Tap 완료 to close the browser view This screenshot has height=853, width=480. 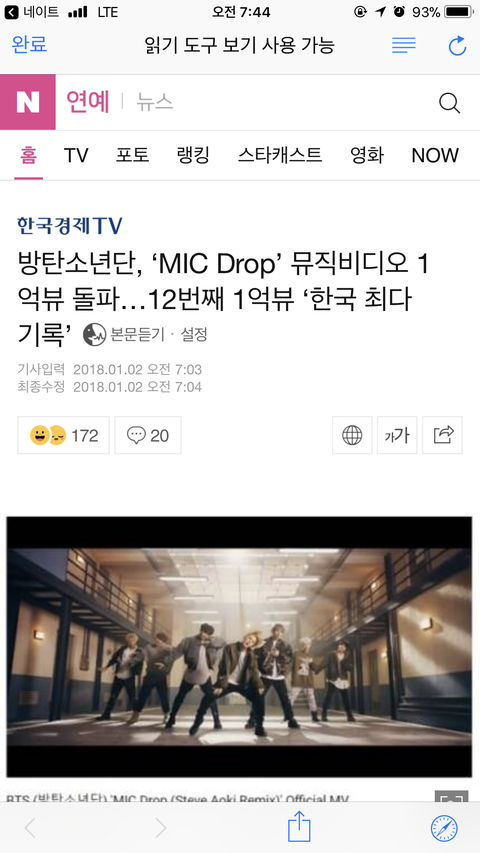(x=29, y=45)
